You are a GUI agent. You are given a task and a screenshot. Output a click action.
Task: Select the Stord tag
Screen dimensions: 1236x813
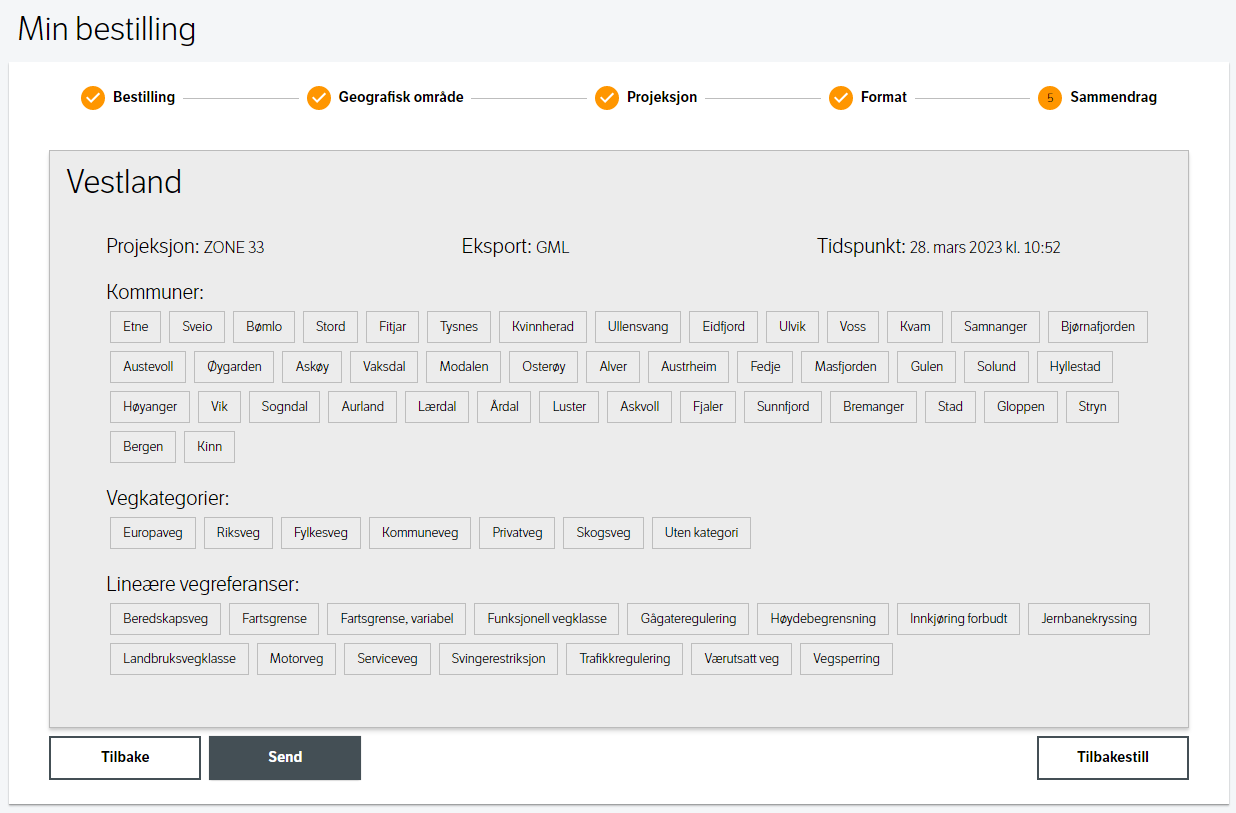coord(331,327)
